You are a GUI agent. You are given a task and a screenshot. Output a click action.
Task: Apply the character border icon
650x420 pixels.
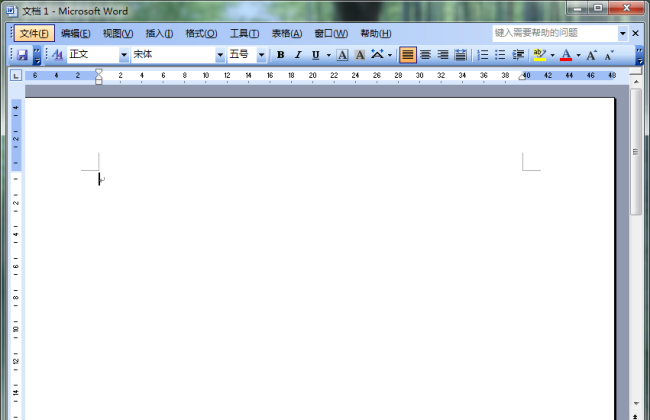coord(342,55)
